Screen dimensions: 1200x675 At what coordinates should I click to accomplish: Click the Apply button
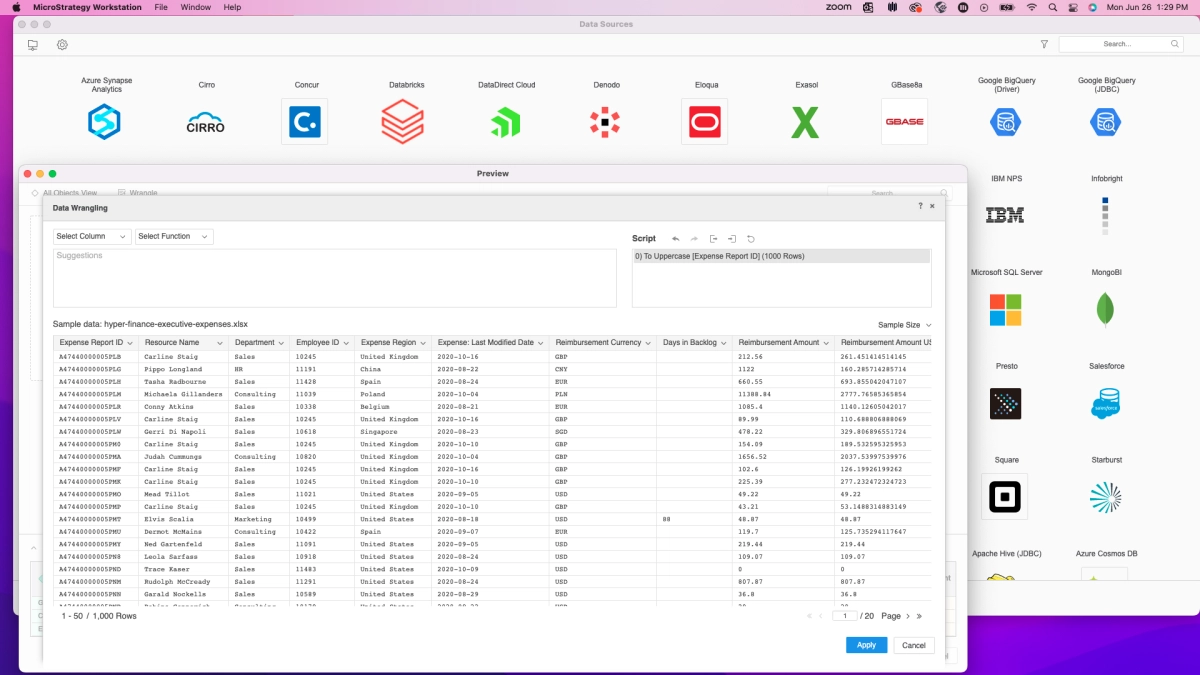pyautogui.click(x=866, y=645)
